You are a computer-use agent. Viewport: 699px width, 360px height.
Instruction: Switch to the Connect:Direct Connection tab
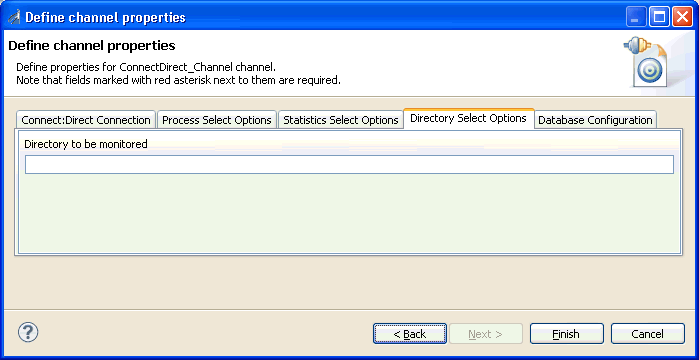click(x=86, y=120)
